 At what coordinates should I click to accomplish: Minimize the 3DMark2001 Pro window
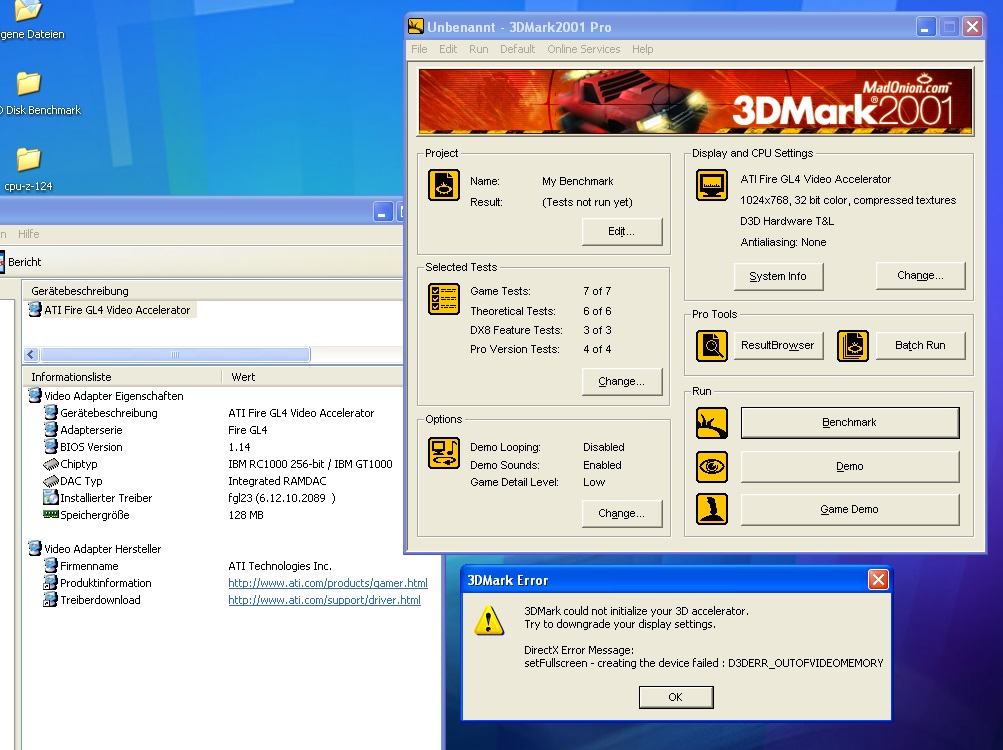tap(925, 27)
